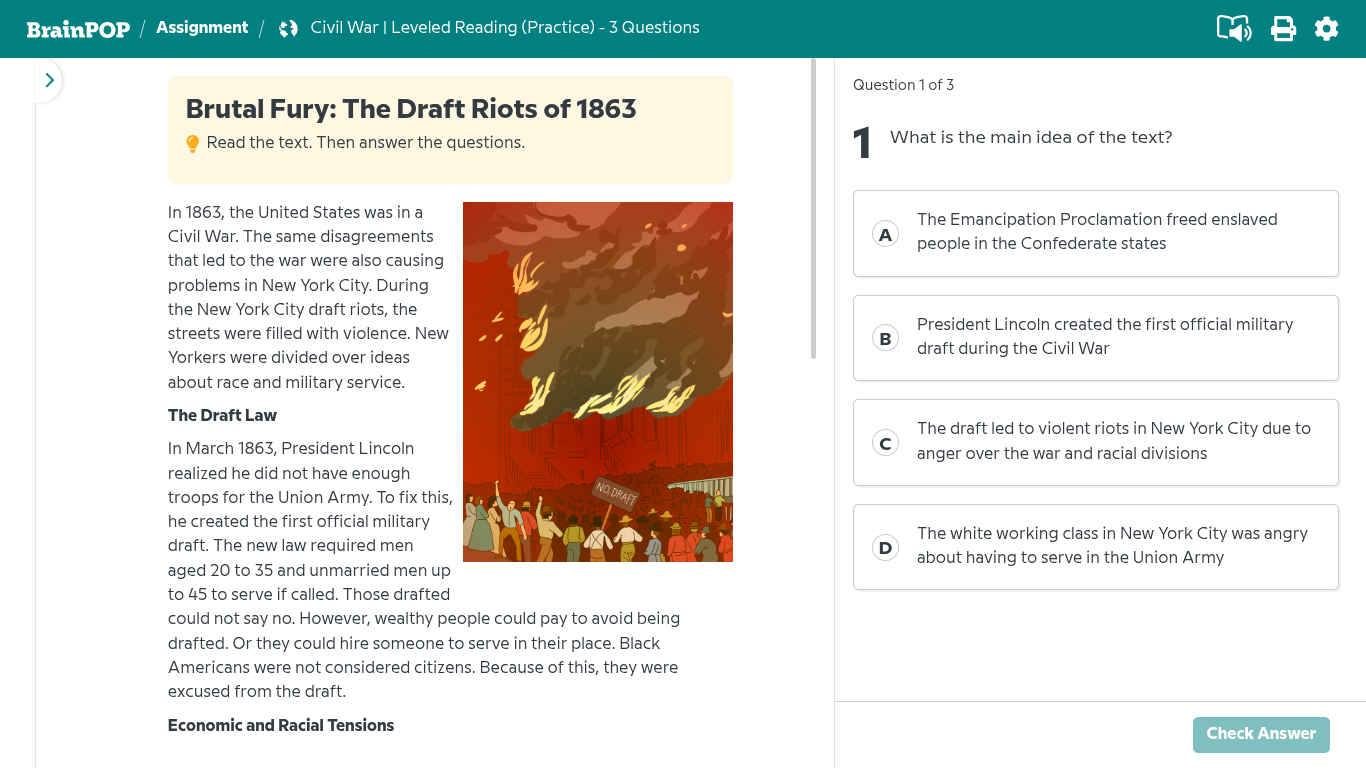Click the leveled reading swap icon

point(288,28)
